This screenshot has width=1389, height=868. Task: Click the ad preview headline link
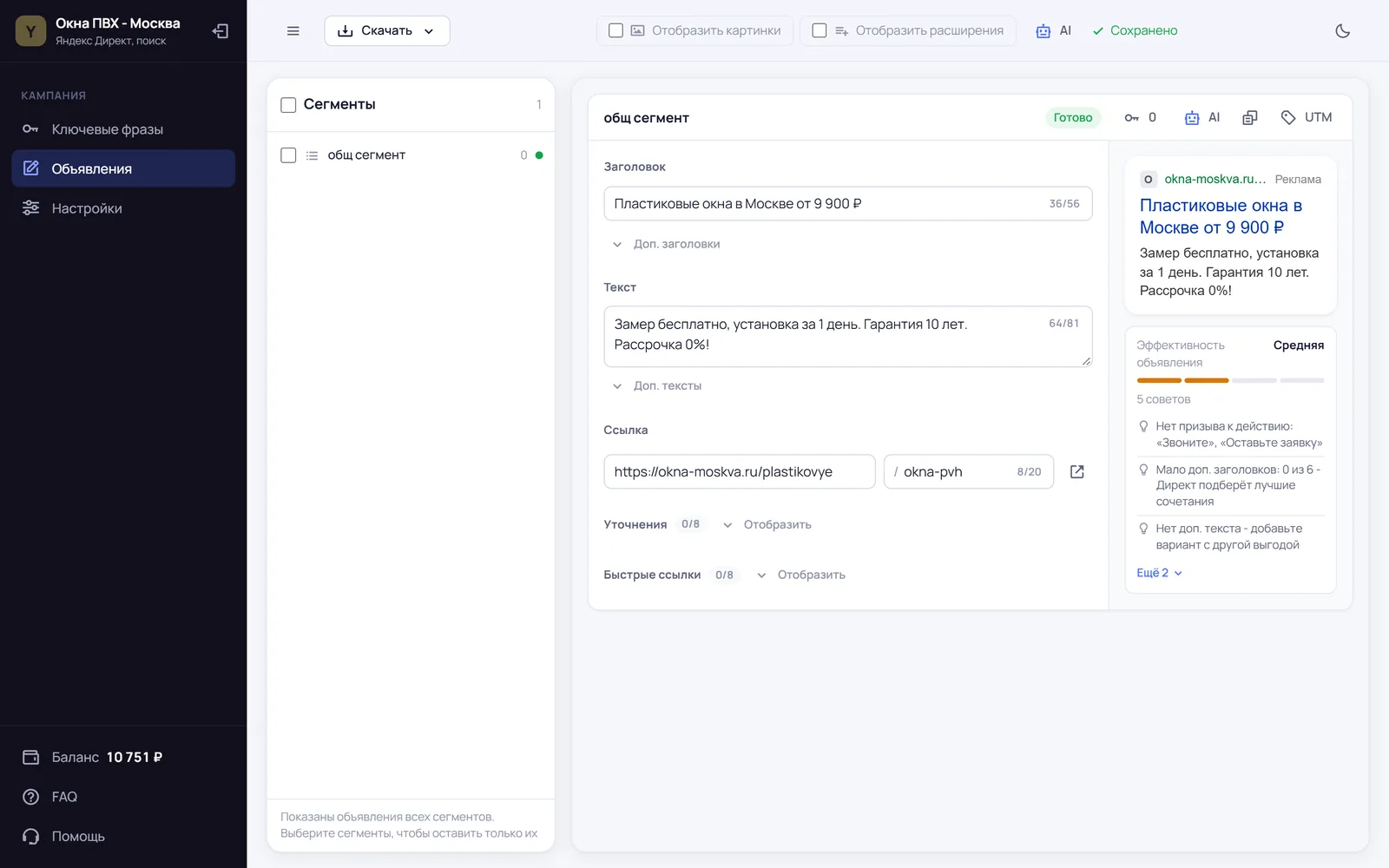click(1221, 216)
